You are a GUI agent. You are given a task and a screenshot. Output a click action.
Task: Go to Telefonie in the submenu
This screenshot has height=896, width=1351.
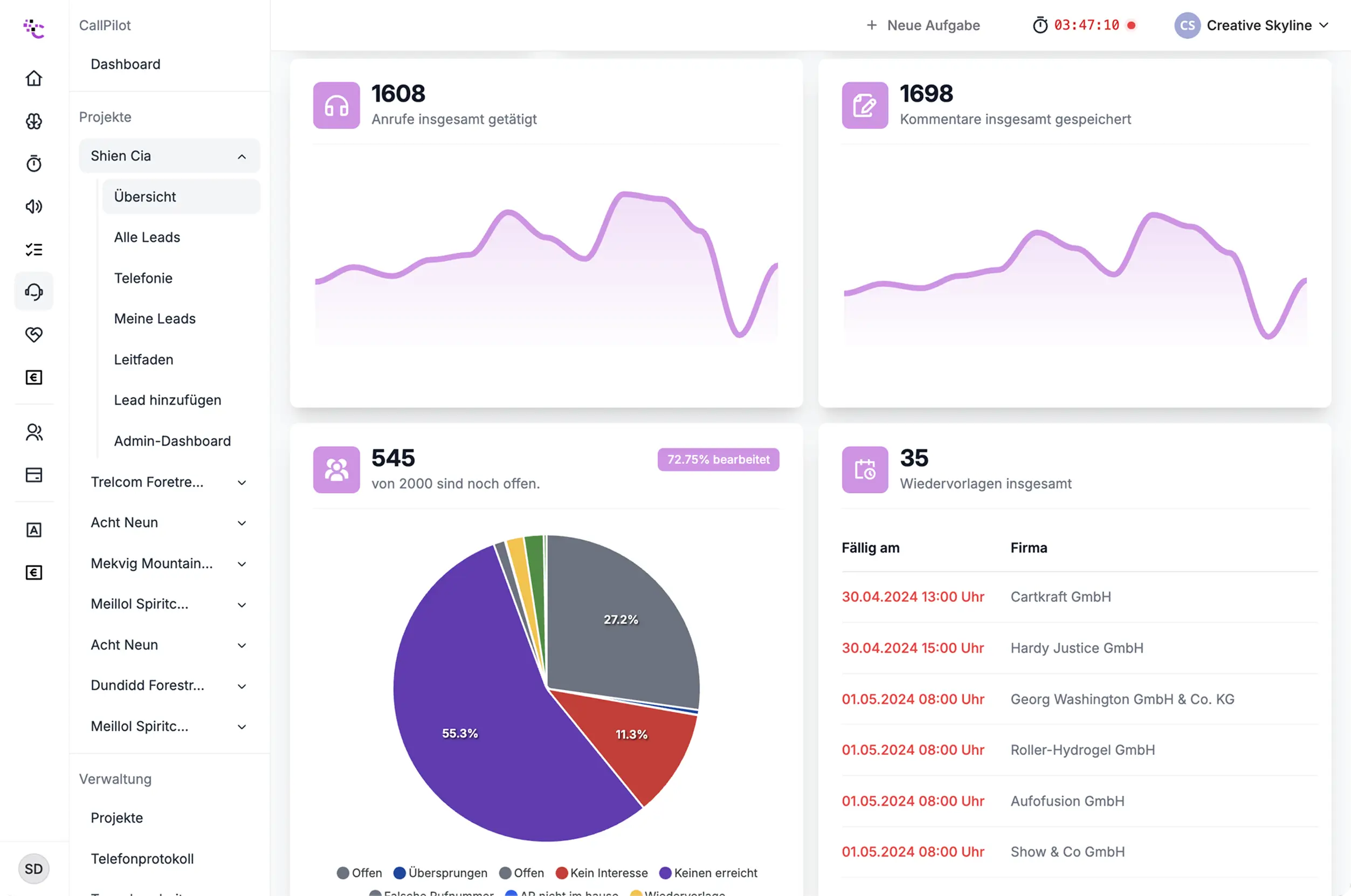[x=143, y=278]
